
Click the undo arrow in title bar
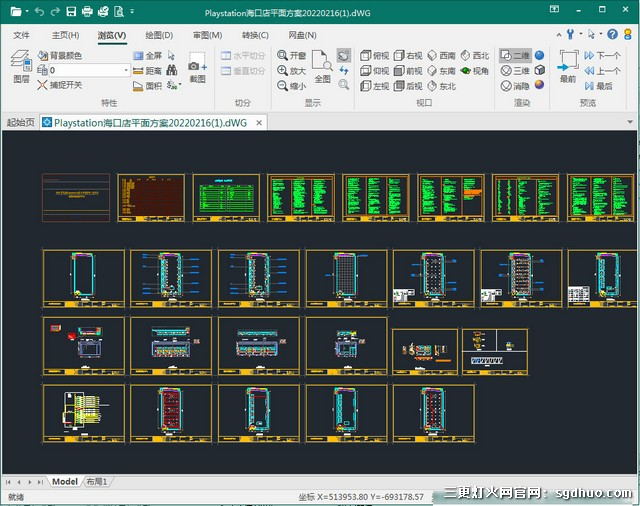point(40,11)
